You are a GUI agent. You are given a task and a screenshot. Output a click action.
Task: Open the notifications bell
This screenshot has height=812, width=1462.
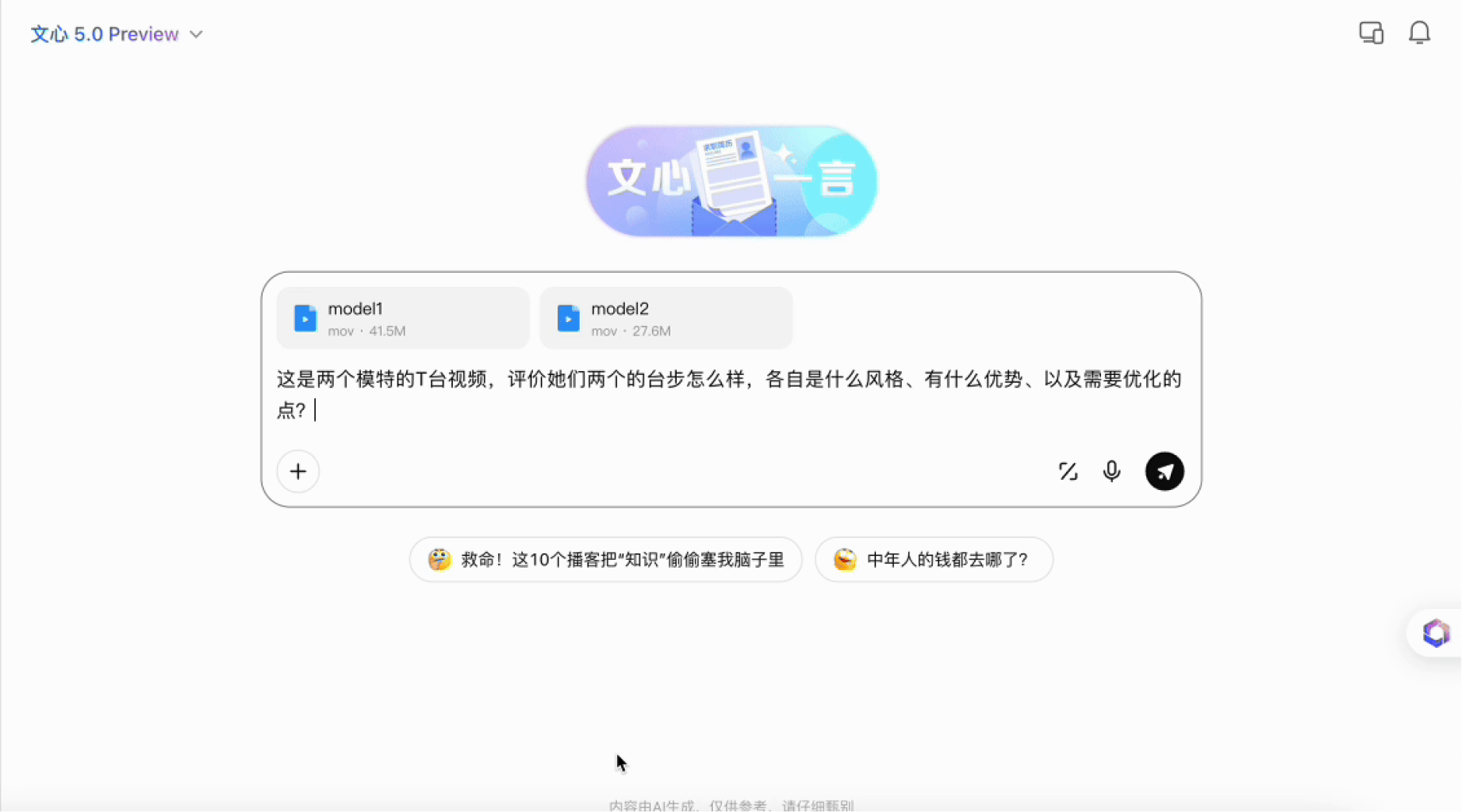point(1419,33)
